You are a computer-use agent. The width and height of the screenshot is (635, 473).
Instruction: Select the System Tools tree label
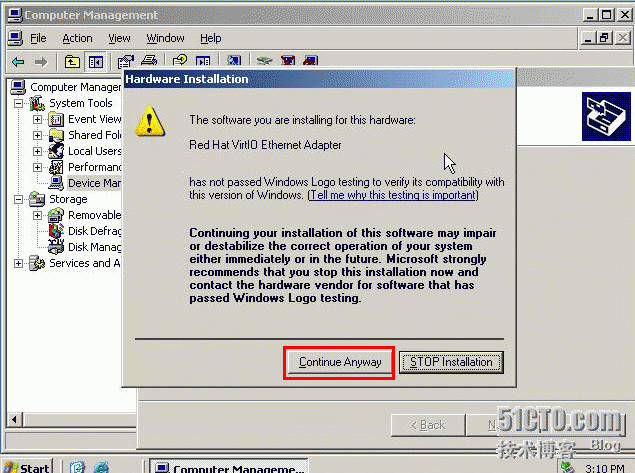click(81, 103)
